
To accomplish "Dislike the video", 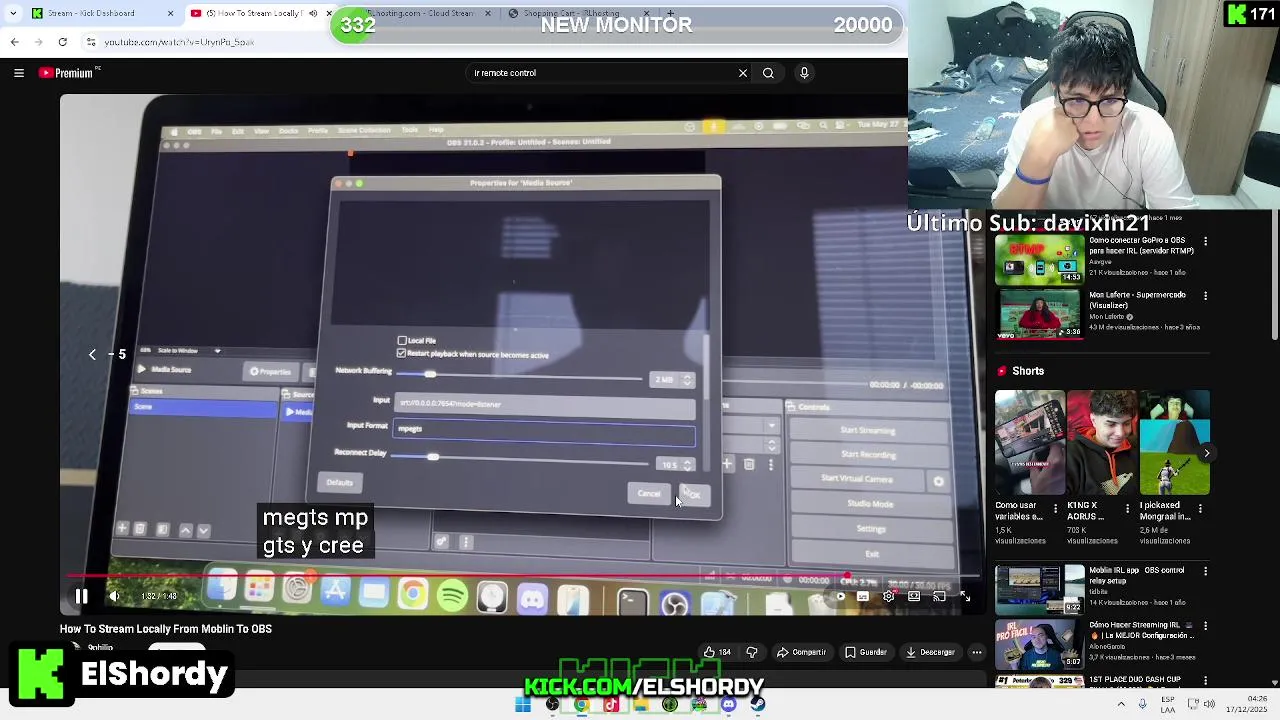I will pyautogui.click(x=752, y=652).
